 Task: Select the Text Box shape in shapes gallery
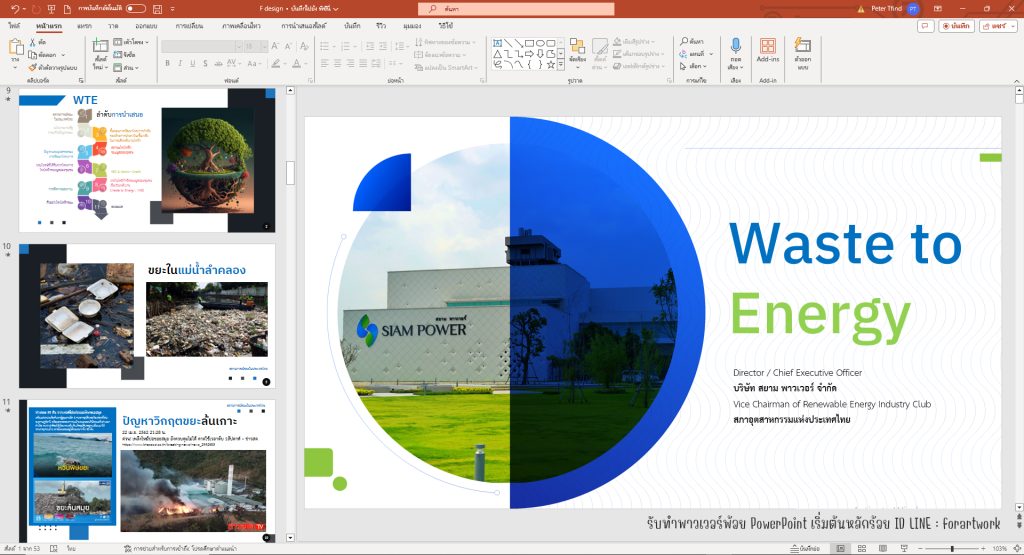point(498,43)
